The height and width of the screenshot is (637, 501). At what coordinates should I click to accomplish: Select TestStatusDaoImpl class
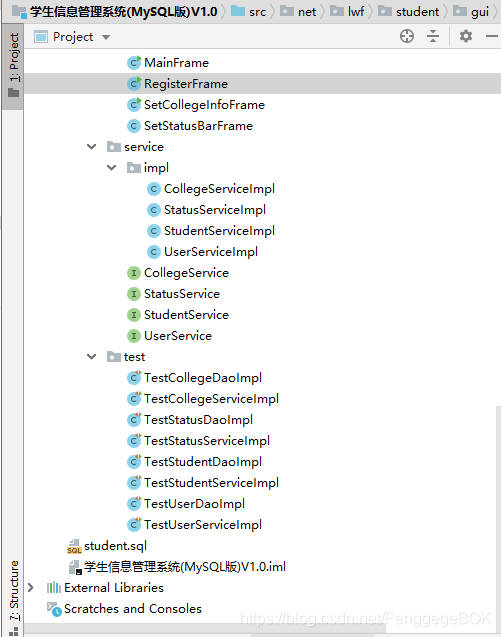click(x=198, y=420)
